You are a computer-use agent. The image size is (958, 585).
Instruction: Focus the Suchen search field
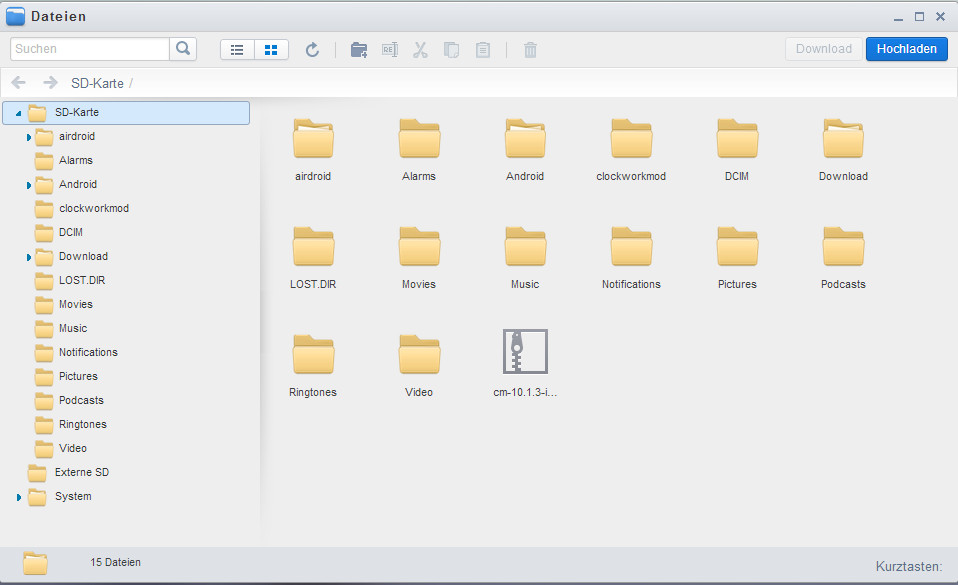point(90,49)
